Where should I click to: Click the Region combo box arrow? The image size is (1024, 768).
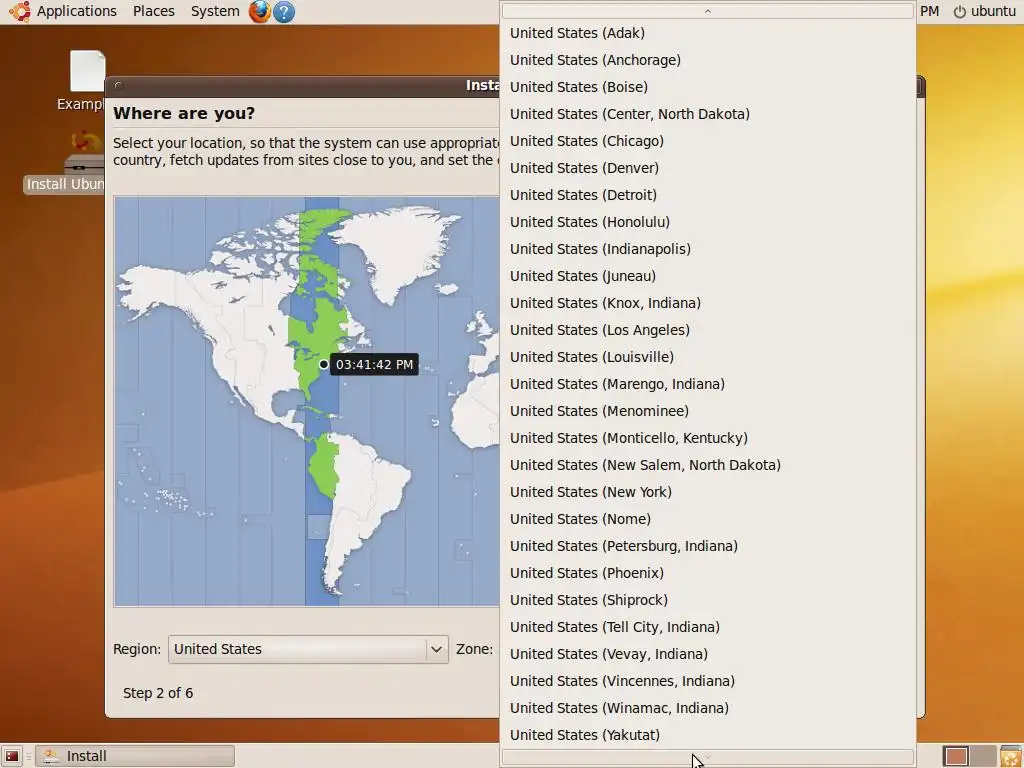(x=436, y=649)
